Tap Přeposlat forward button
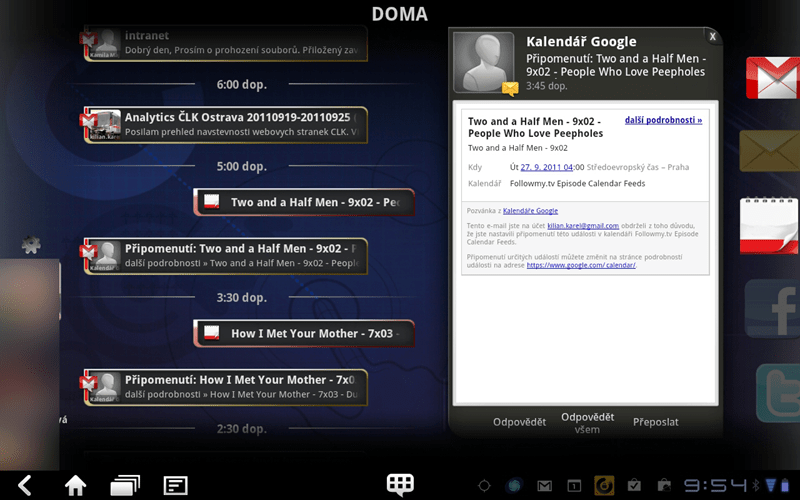 (x=656, y=422)
